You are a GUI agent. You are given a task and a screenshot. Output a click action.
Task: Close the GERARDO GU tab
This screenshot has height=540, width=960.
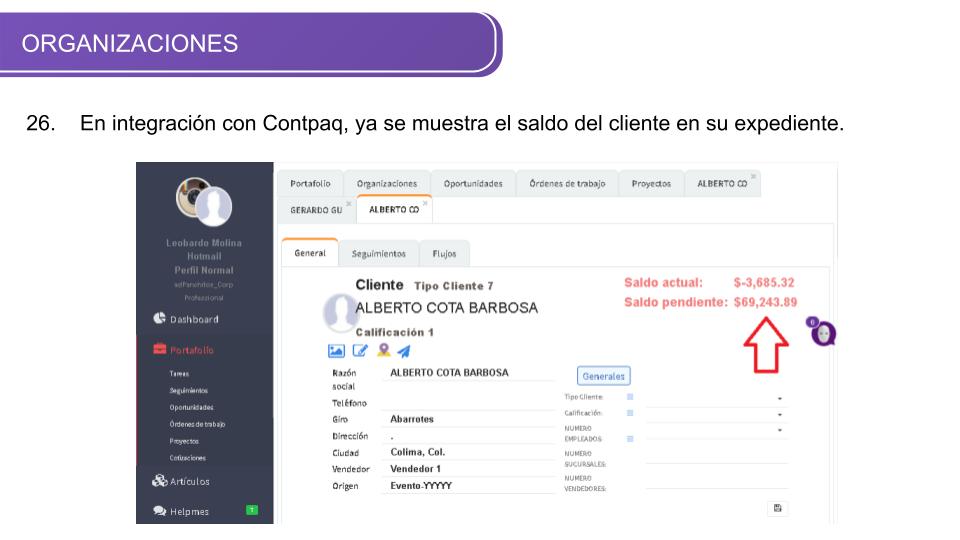click(348, 203)
